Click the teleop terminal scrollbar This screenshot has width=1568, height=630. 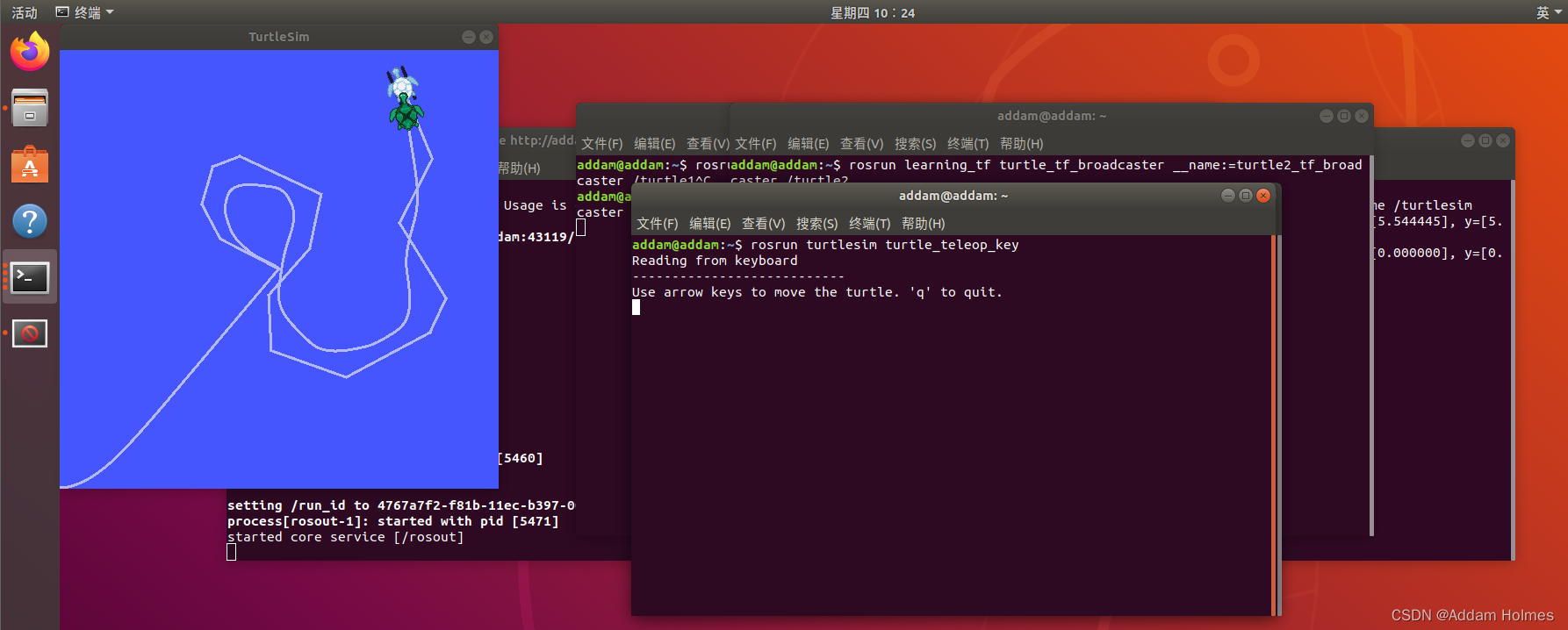pyautogui.click(x=1274, y=425)
